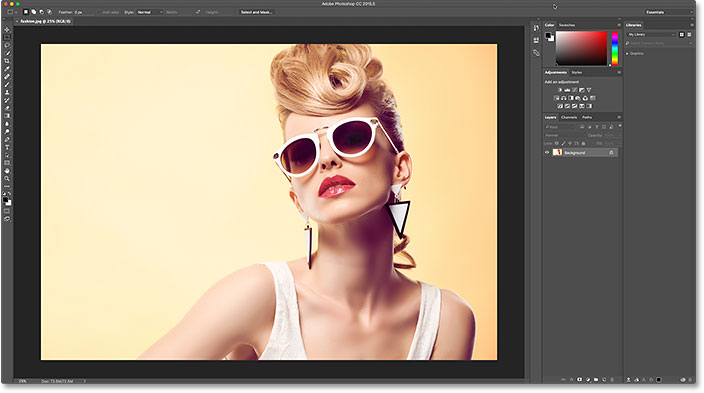This screenshot has width=704, height=393.
Task: Switch Libraries to grid view
Action: coord(682,35)
